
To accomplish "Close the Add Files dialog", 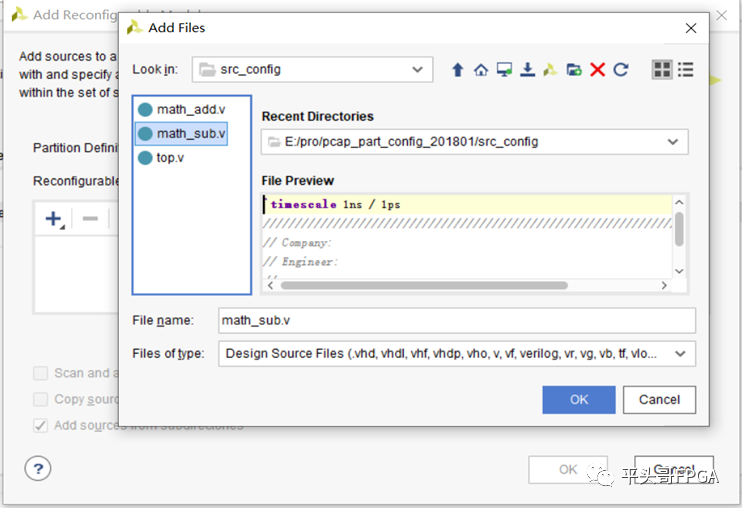I will coord(690,28).
